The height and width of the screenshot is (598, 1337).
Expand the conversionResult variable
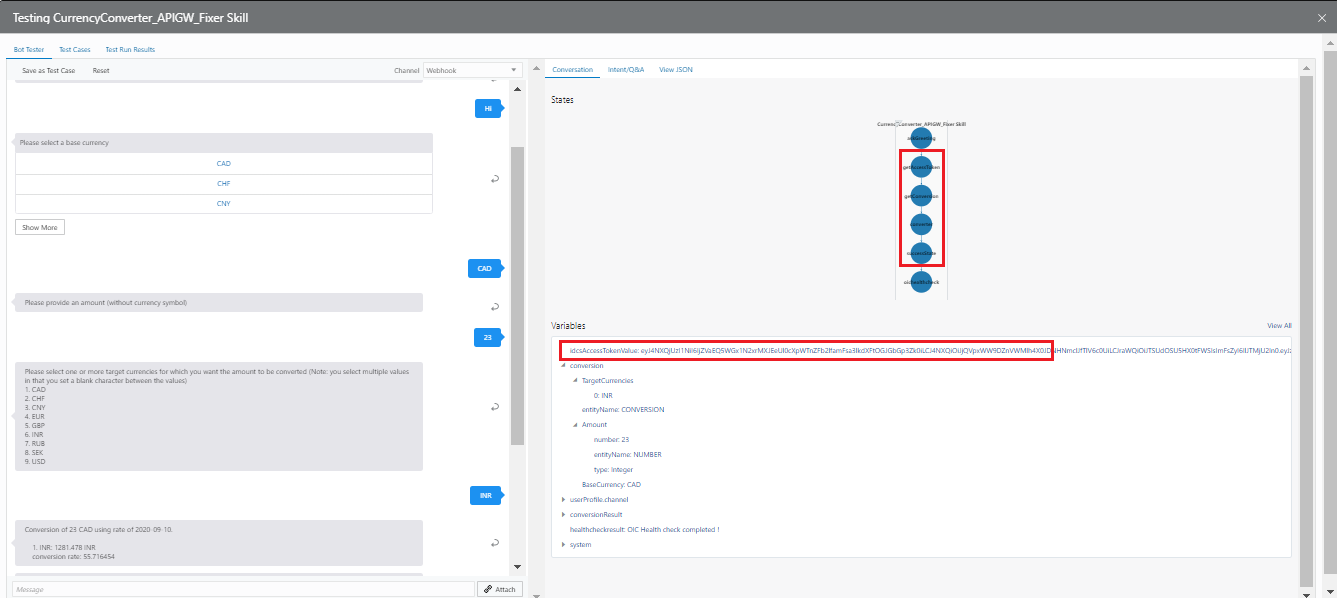click(x=564, y=514)
